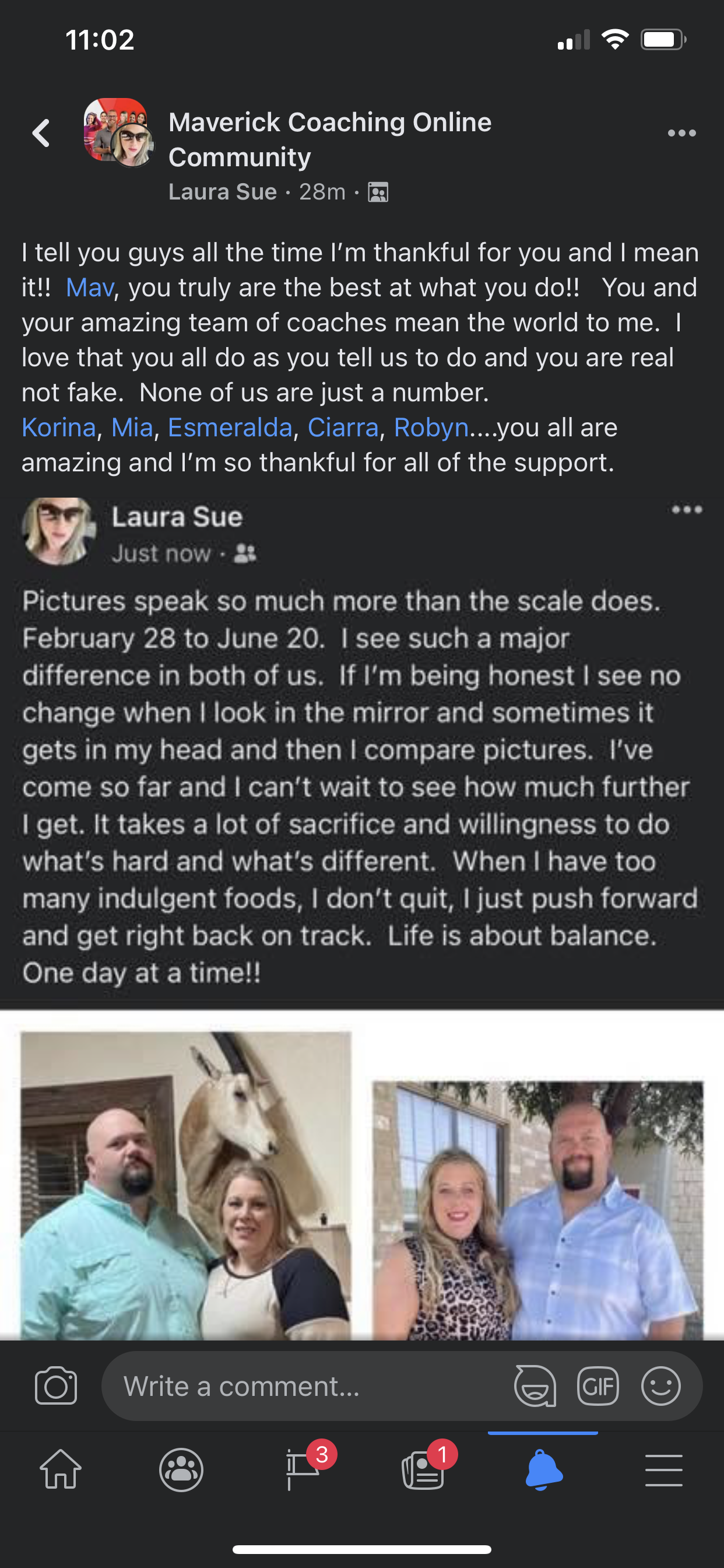The width and height of the screenshot is (724, 1568).
Task: View the June after photo
Action: [x=538, y=1209]
